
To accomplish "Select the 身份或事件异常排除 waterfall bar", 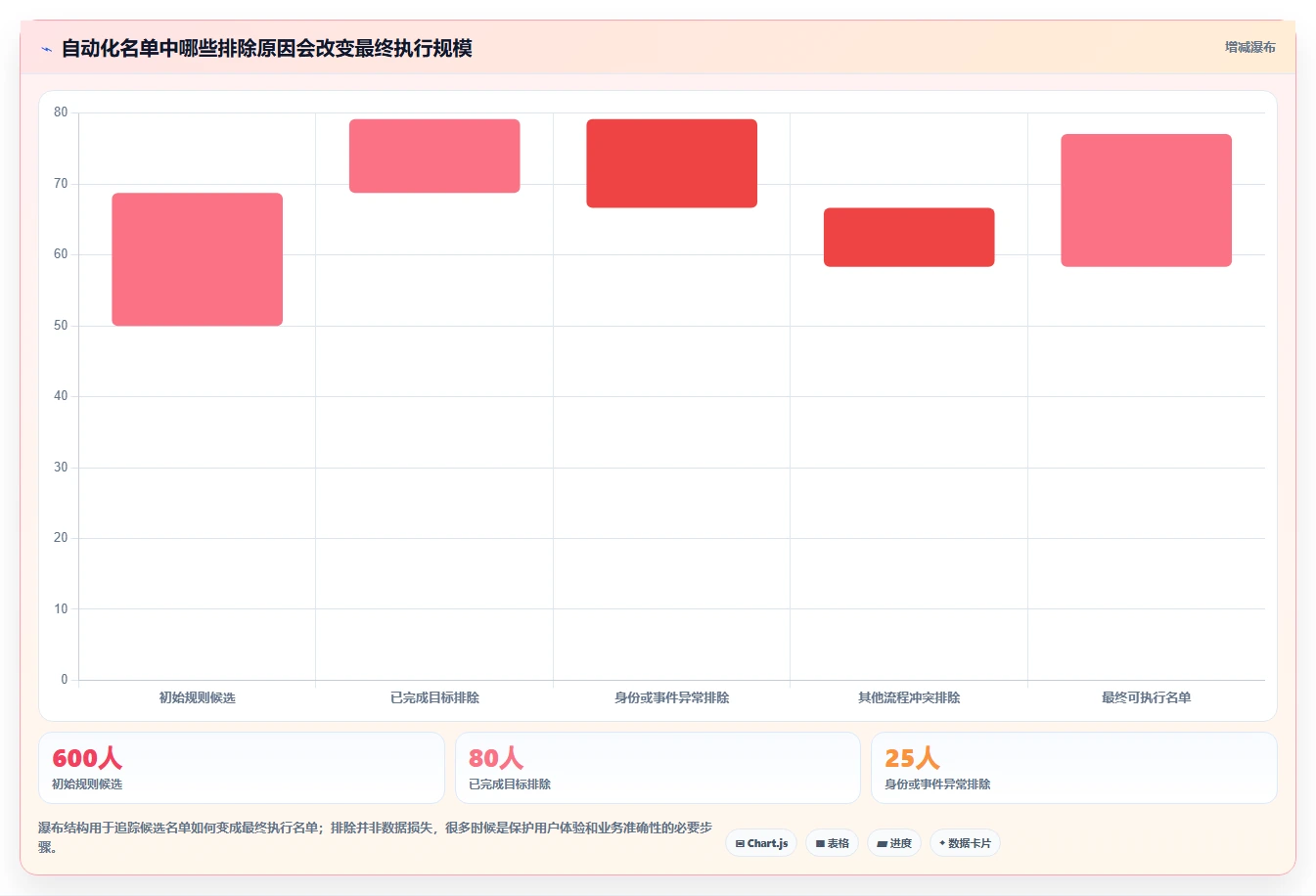I will click(672, 163).
